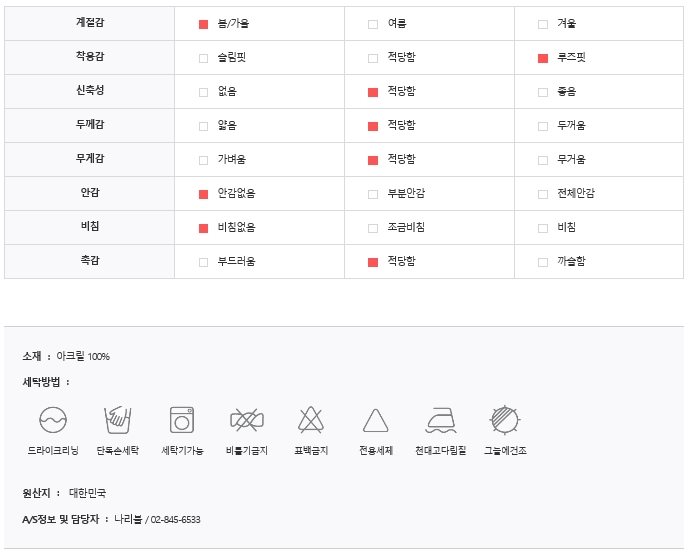The height and width of the screenshot is (555, 689).
Task: Click the no-wringing (비틀기금지) icon
Action: click(x=247, y=420)
